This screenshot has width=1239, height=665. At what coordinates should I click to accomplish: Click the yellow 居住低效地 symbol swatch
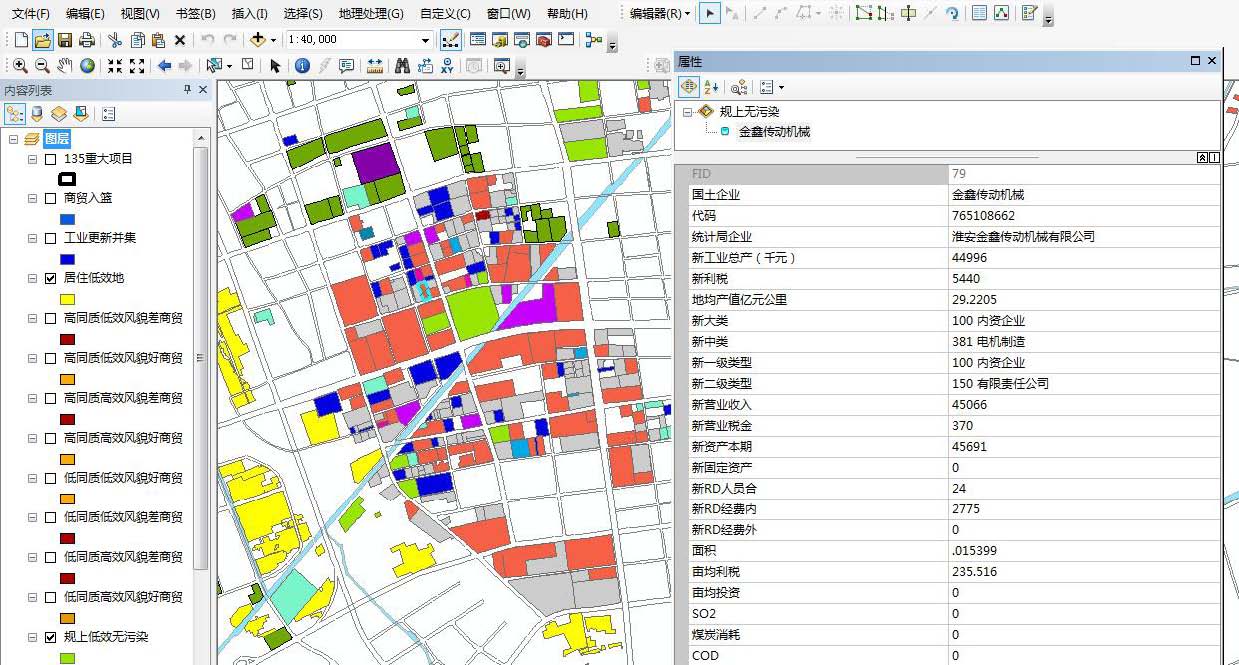[67, 299]
